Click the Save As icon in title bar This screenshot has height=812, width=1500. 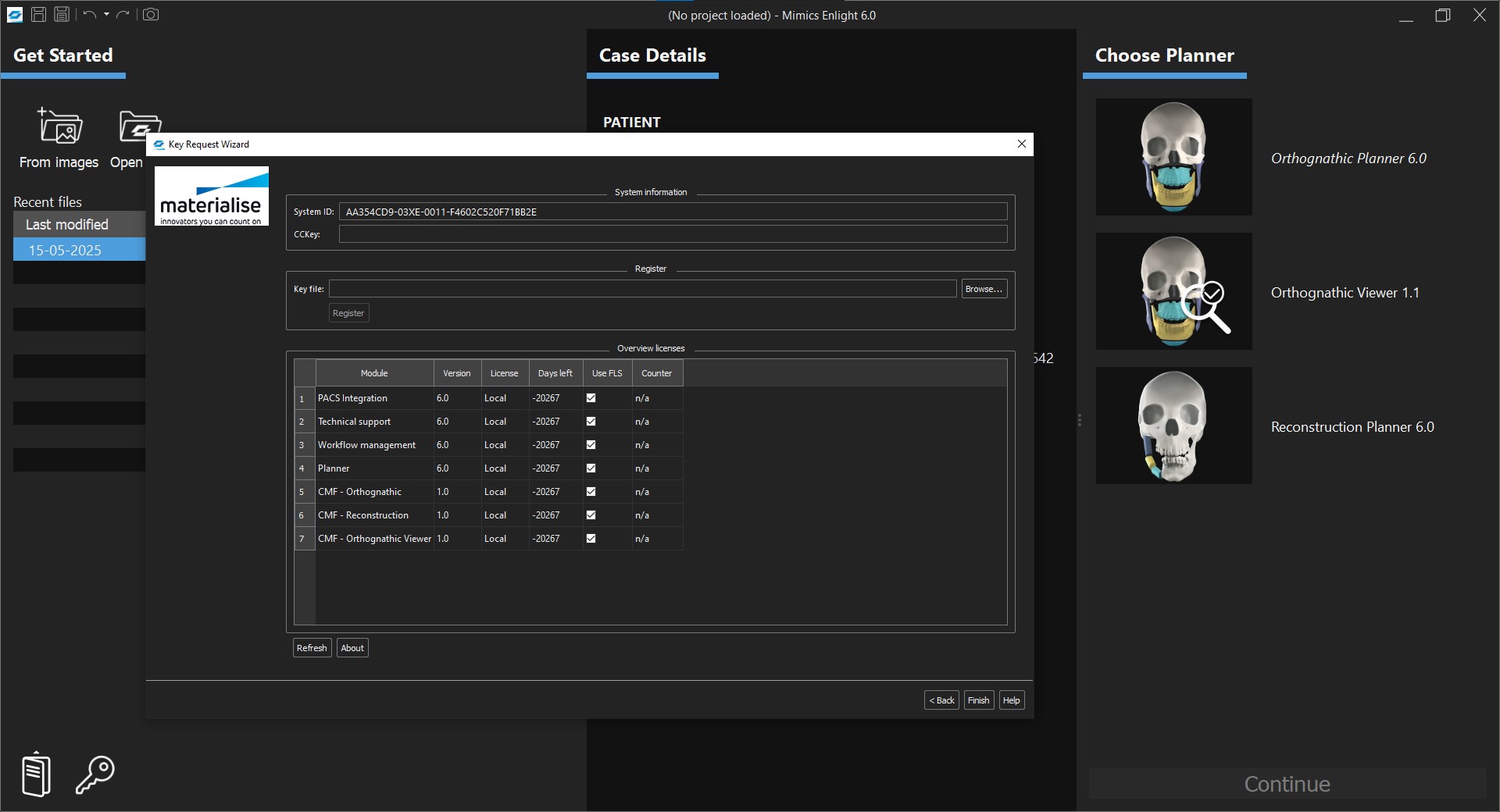pos(62,14)
